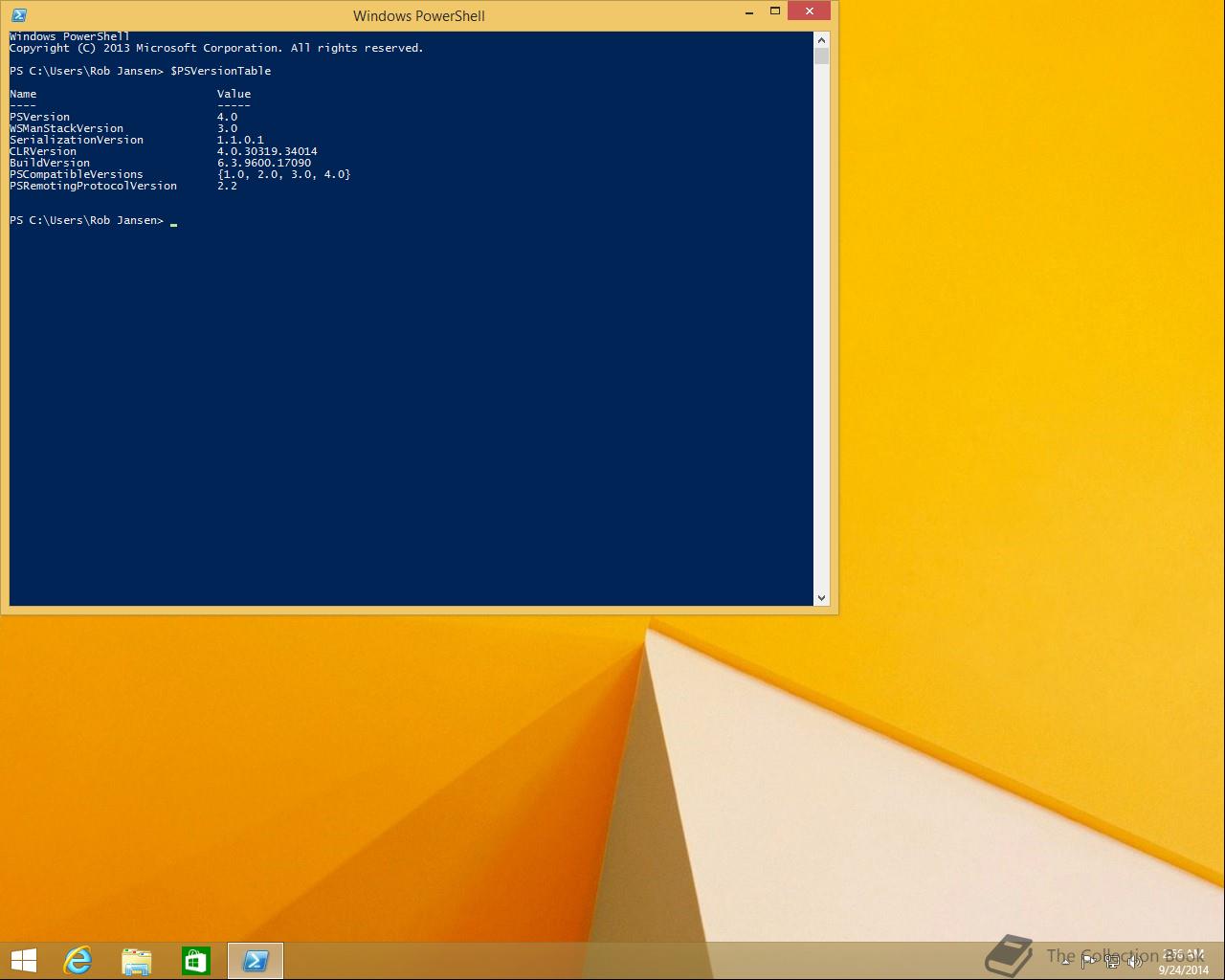Click the Windows PowerShell title bar text

(419, 16)
